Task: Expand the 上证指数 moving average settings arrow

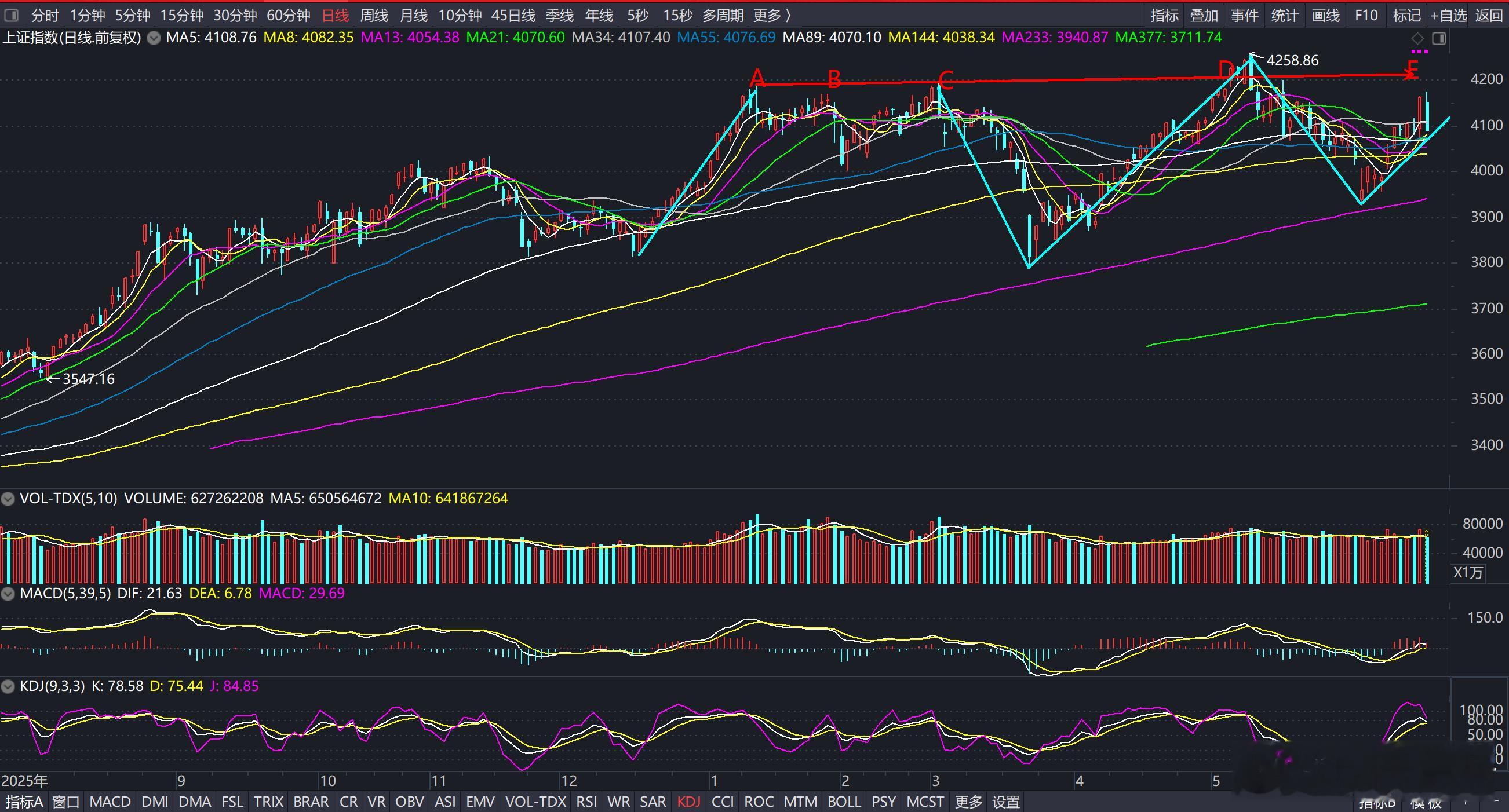Action: tap(154, 39)
